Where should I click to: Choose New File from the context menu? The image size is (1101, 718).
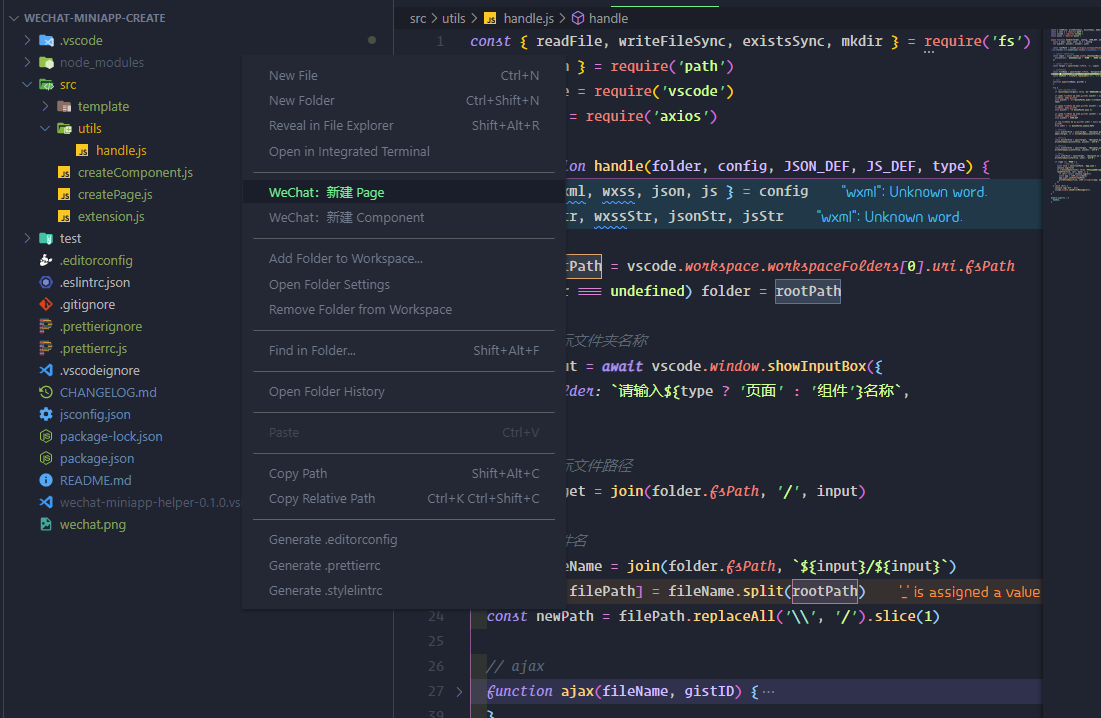click(404, 76)
